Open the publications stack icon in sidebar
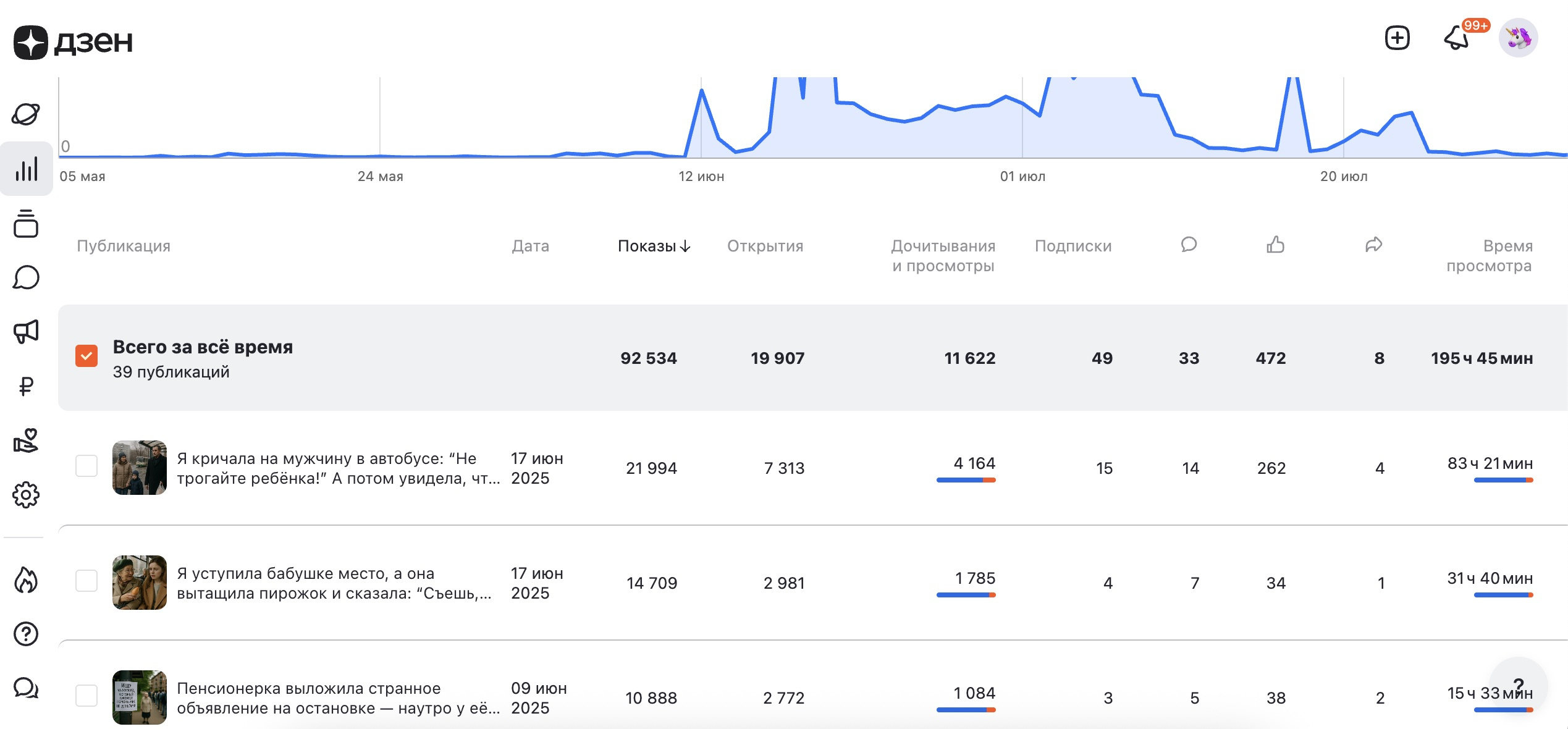The width and height of the screenshot is (1568, 729). click(x=26, y=224)
